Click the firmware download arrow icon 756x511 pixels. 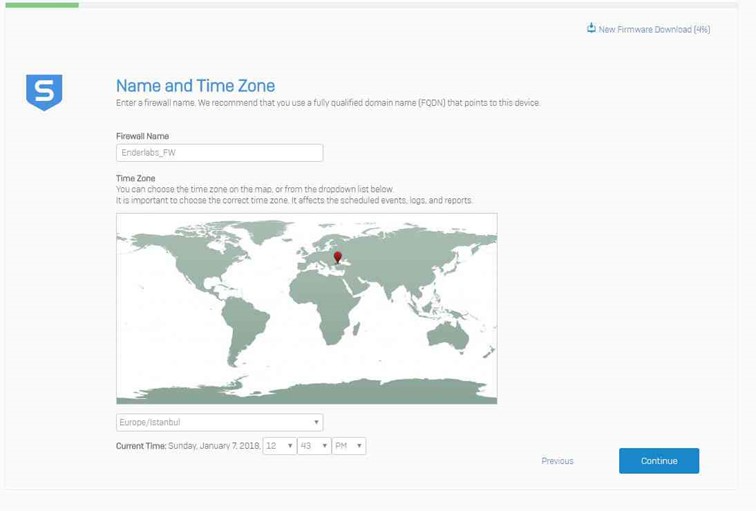tap(591, 28)
